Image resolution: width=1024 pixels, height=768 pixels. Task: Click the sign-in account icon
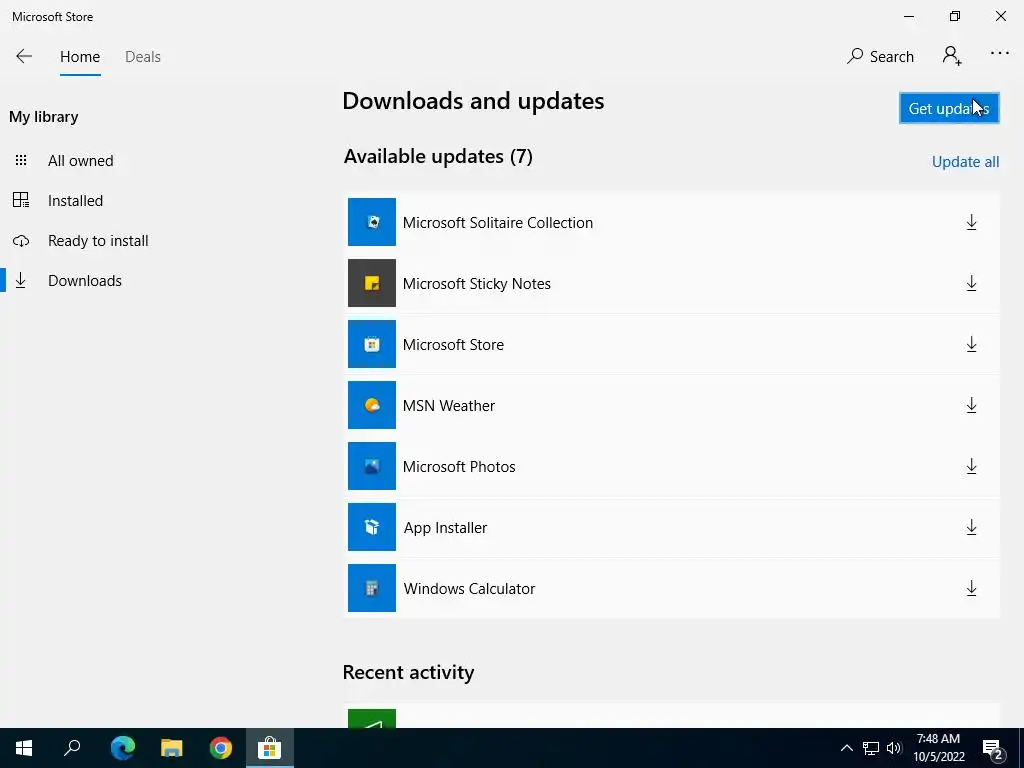click(952, 56)
